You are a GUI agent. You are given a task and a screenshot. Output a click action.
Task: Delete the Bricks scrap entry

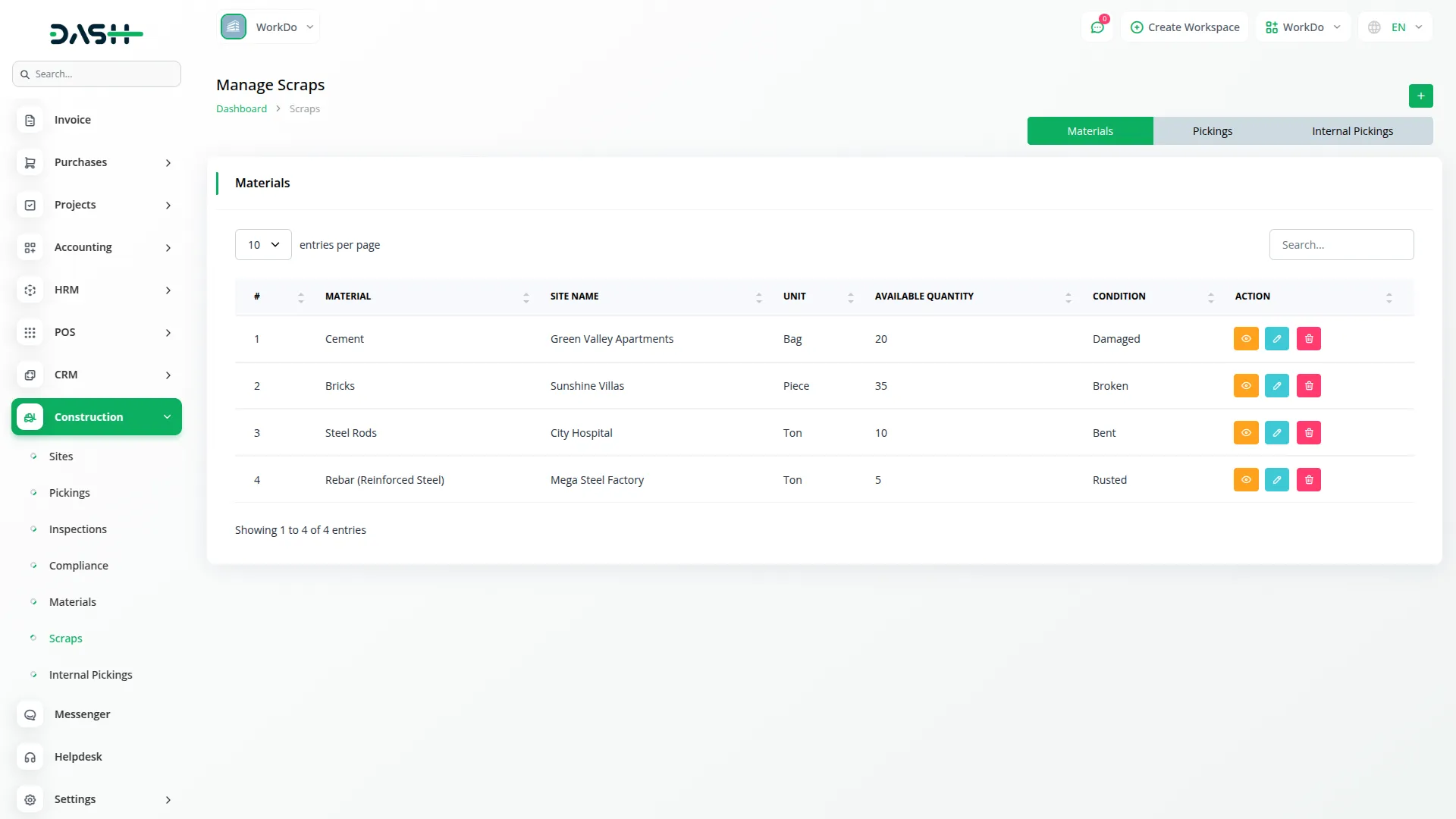(1309, 386)
